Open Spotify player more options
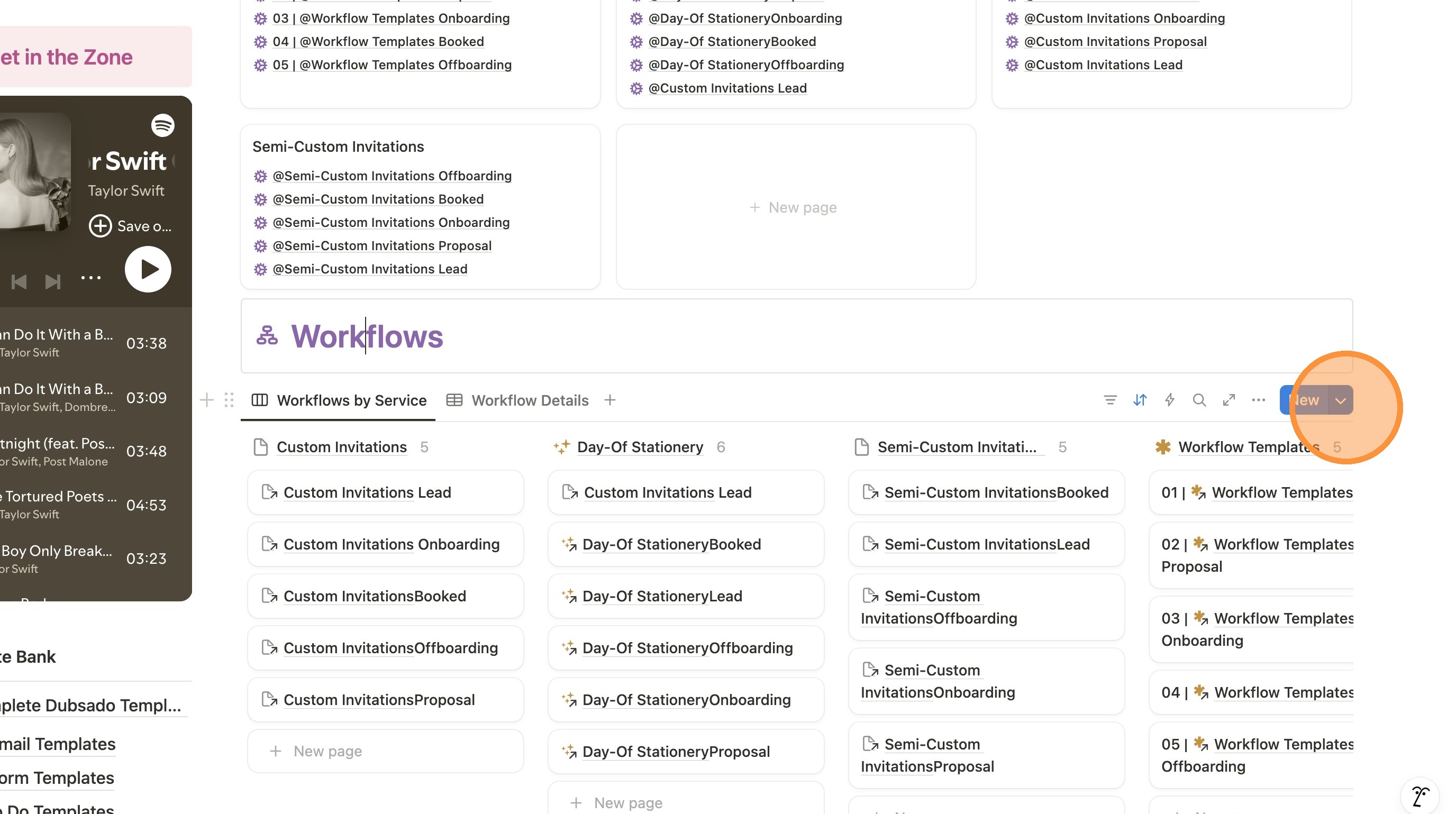The height and width of the screenshot is (814, 1456). click(90, 277)
